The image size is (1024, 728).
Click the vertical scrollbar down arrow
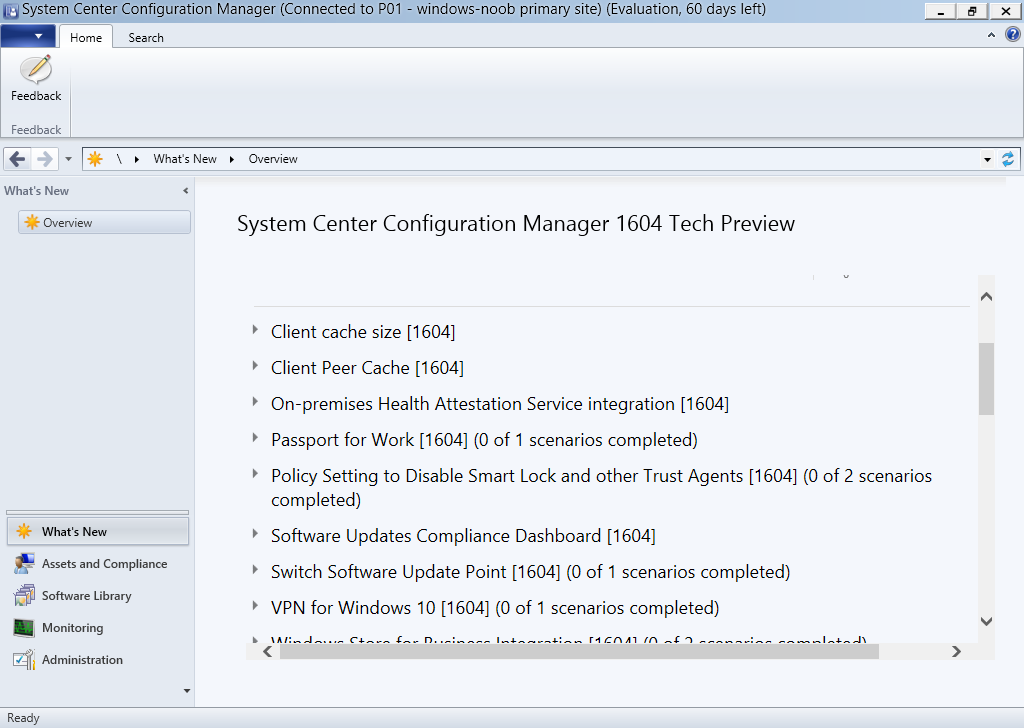(x=986, y=622)
